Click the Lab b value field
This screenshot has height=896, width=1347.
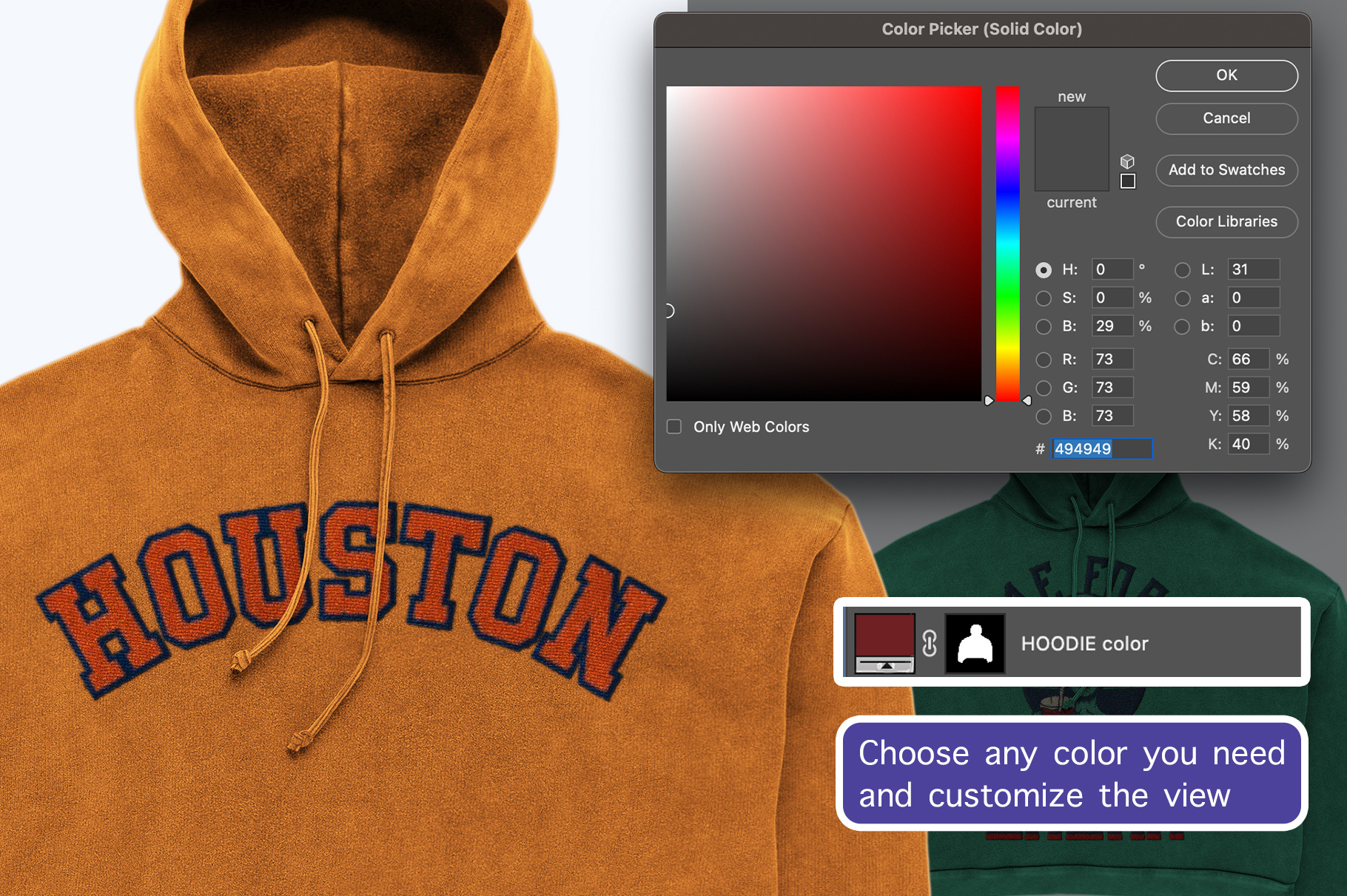[x=1254, y=326]
